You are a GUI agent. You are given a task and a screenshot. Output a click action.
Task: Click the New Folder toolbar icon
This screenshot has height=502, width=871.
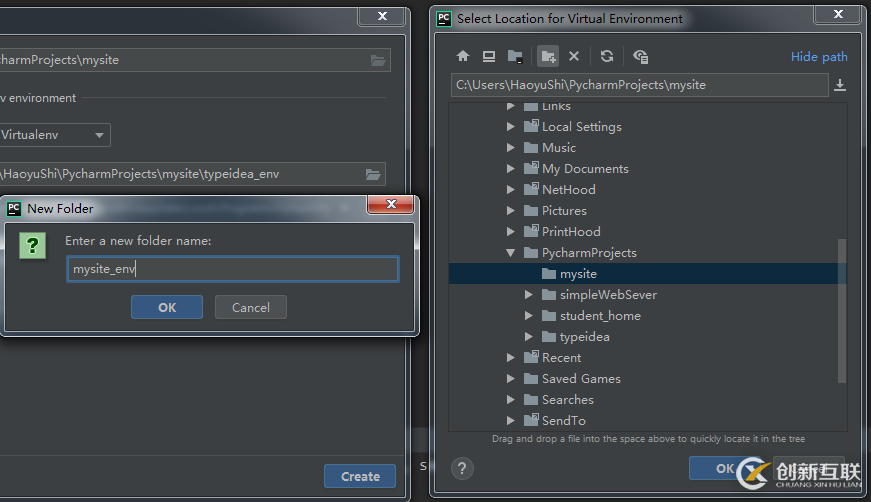pyautogui.click(x=548, y=56)
